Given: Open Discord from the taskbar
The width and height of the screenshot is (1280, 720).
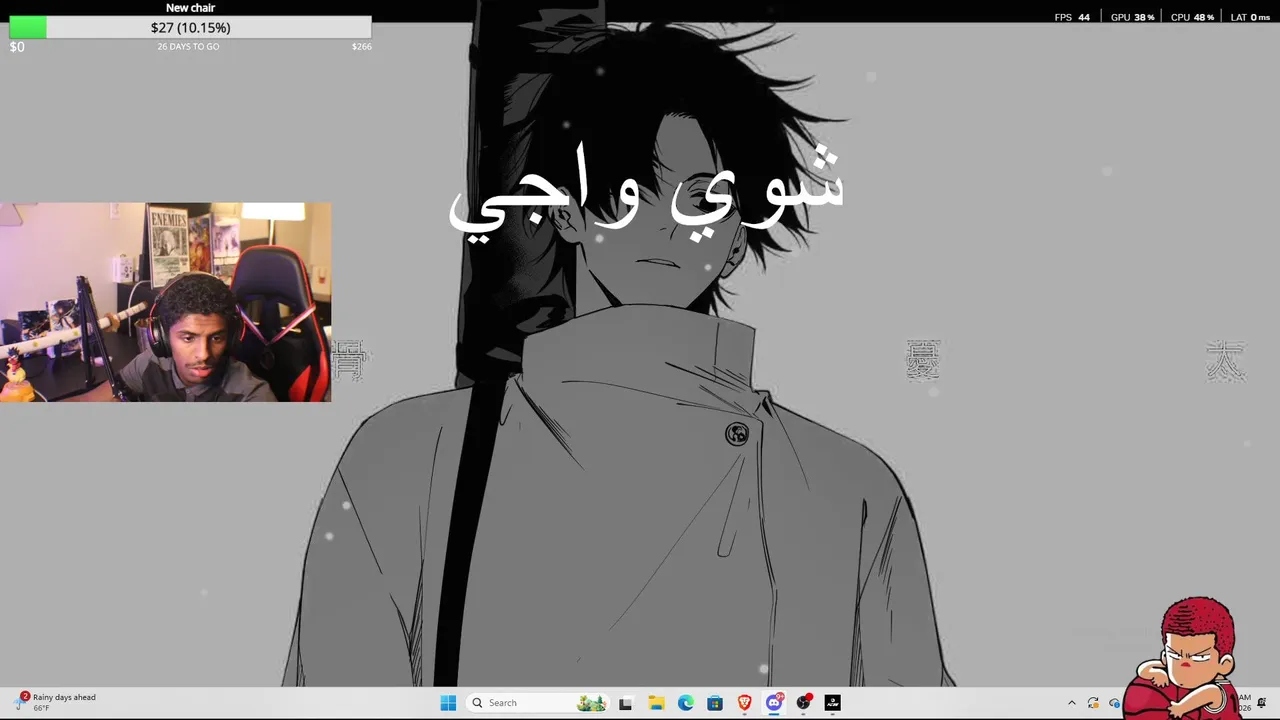Looking at the screenshot, I should click(x=774, y=703).
